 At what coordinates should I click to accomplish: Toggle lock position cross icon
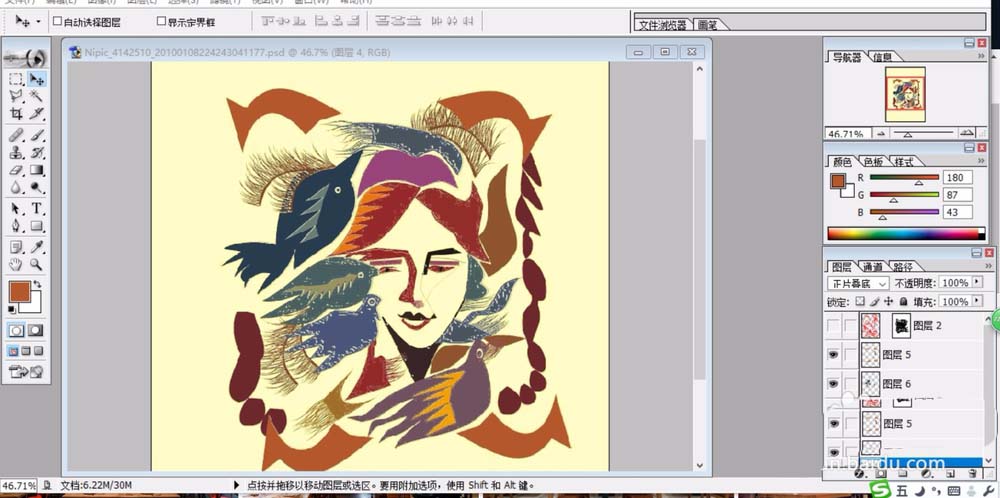pos(888,301)
